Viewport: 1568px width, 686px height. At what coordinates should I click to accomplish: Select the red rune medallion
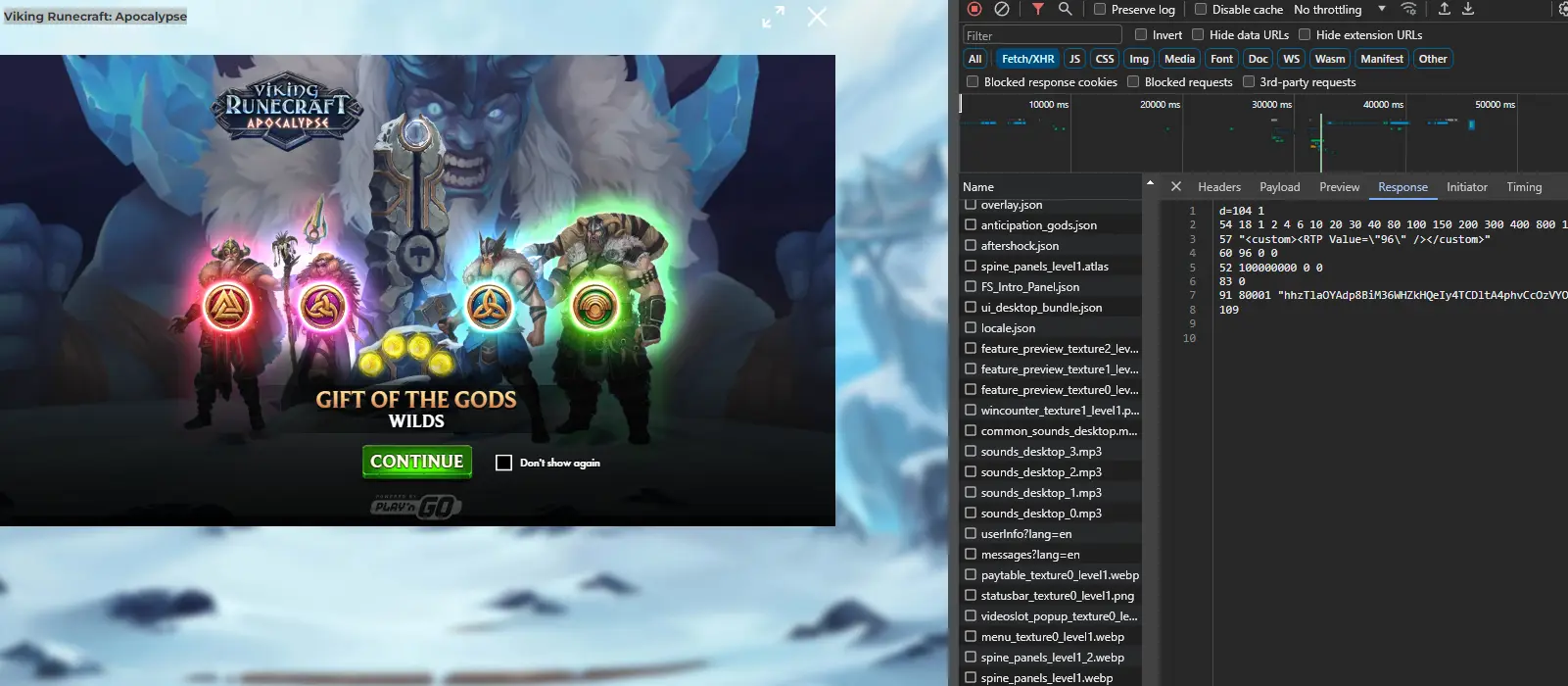pos(227,307)
